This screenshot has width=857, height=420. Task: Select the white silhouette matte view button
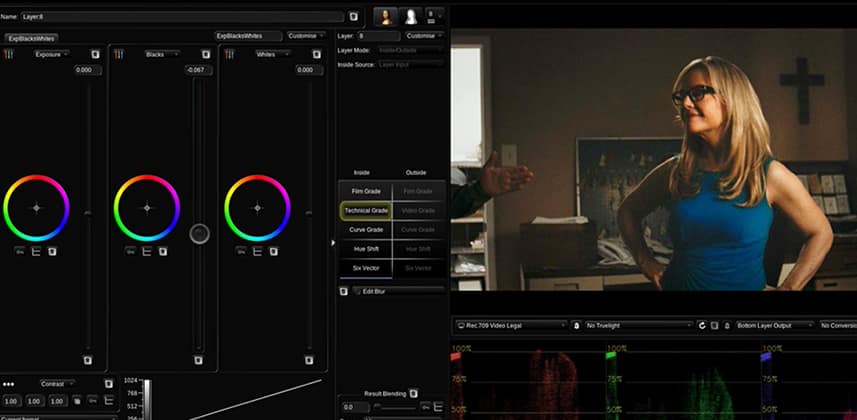(x=410, y=16)
